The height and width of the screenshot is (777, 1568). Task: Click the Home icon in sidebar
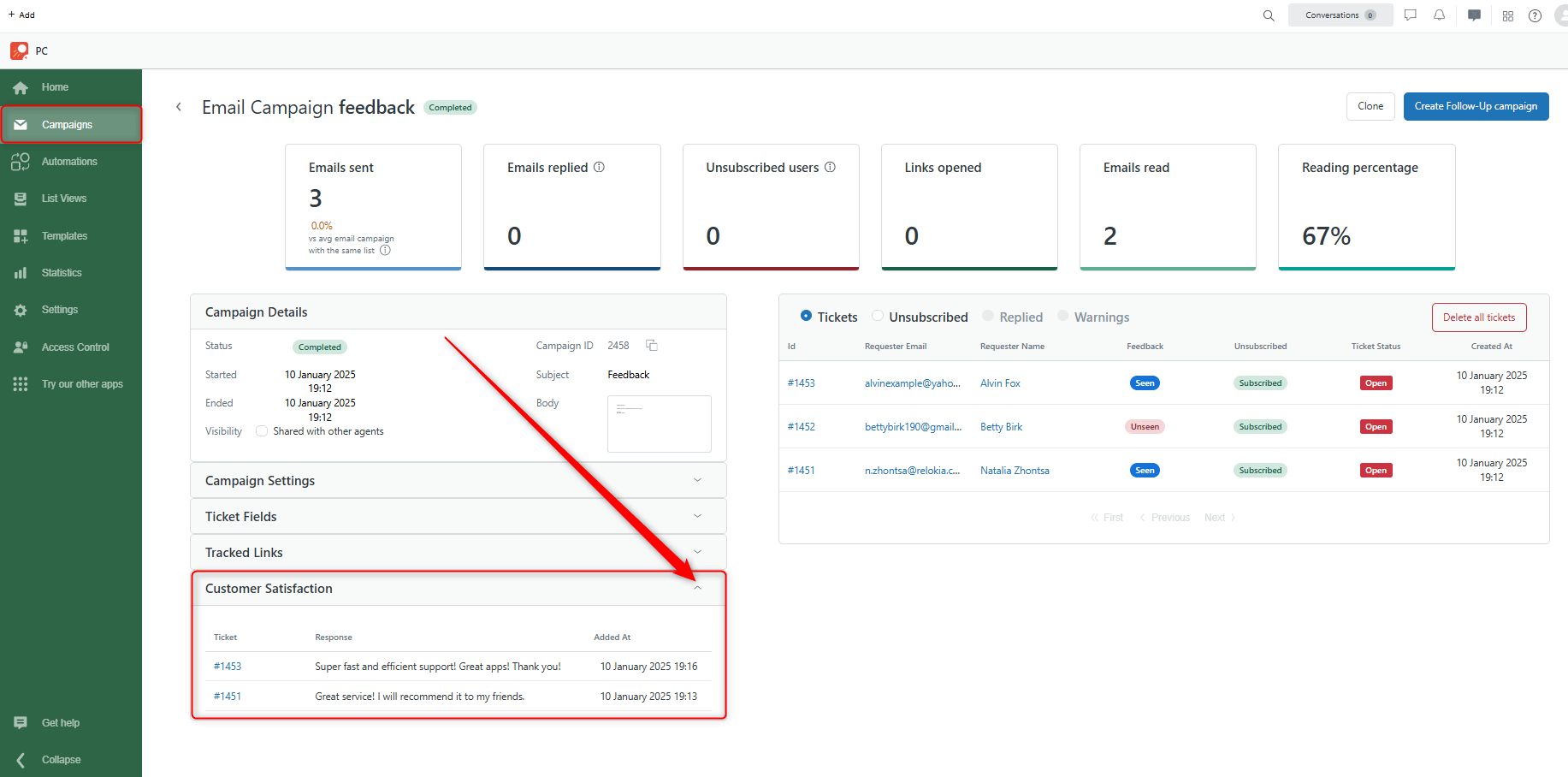[x=21, y=87]
